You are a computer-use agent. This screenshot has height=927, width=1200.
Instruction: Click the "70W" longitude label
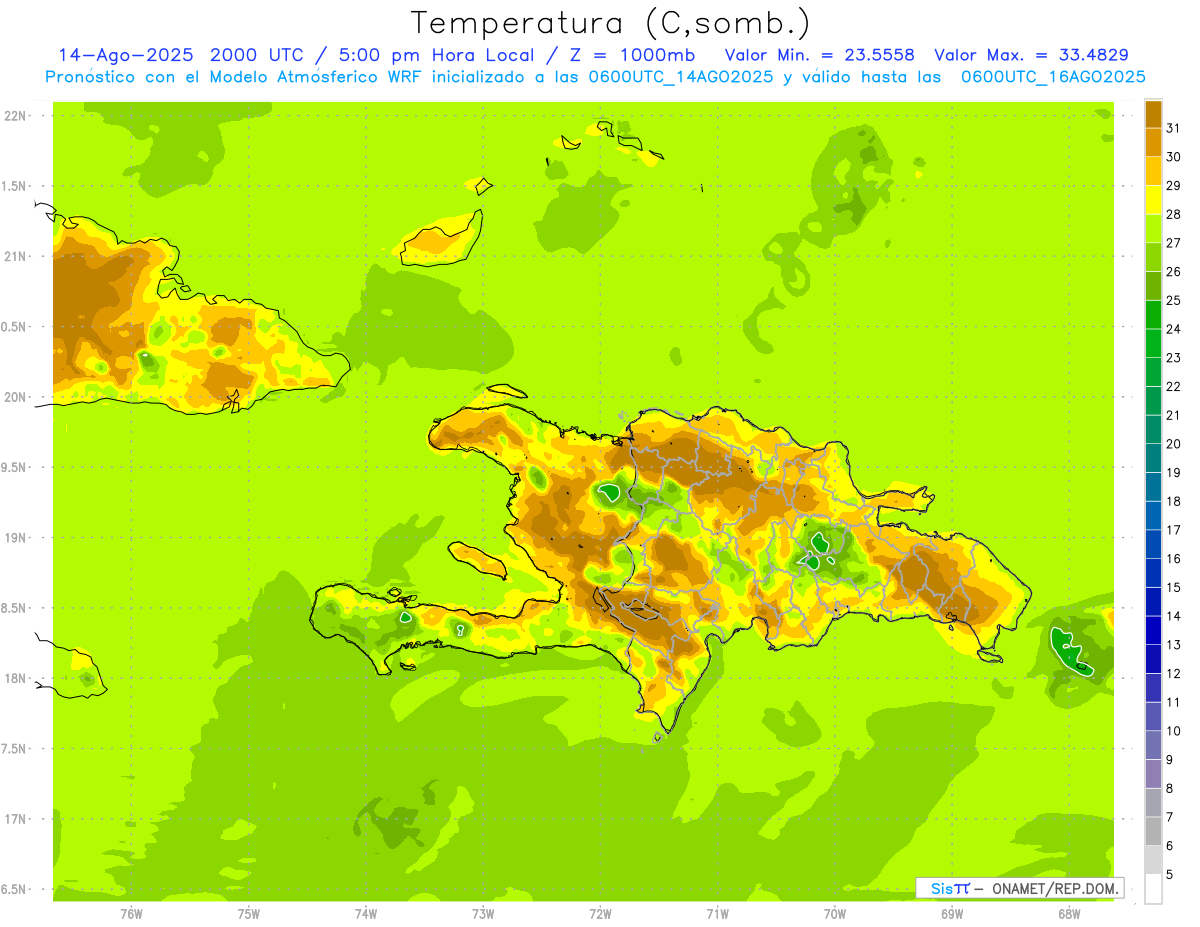pos(835,913)
